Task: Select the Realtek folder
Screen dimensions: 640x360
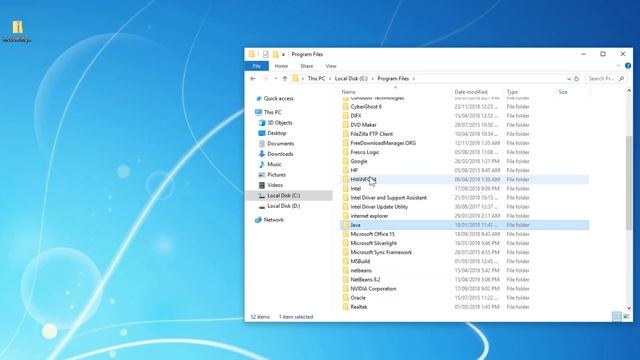Action: tap(464, 307)
